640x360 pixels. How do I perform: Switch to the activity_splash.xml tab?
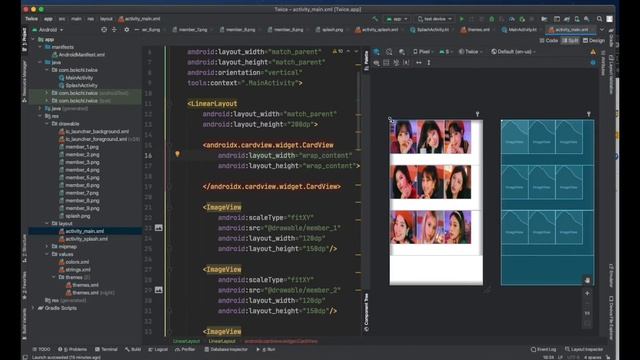pyautogui.click(x=376, y=29)
